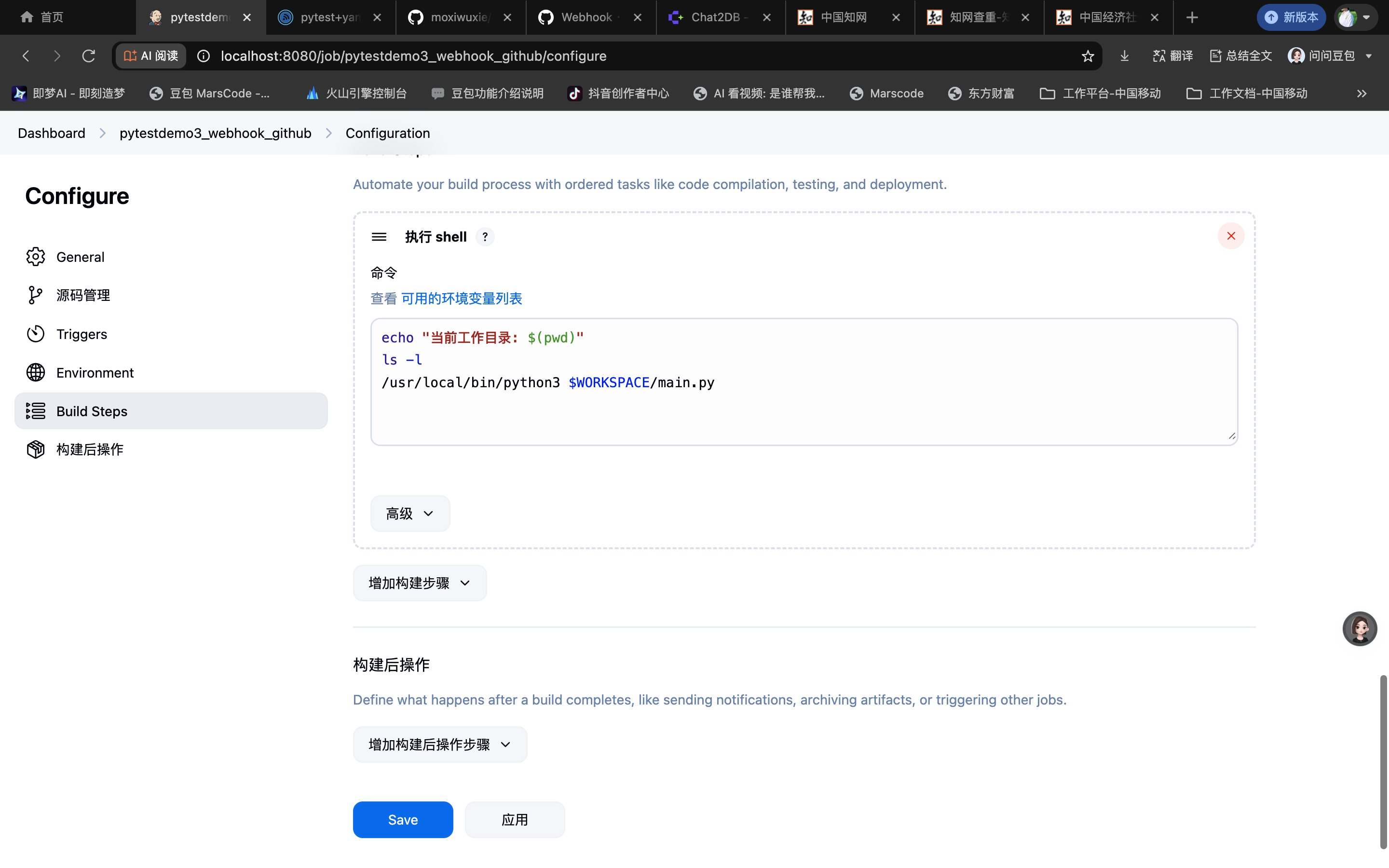Reload the Jenkins configure page
This screenshot has width=1389, height=868.
88,56
